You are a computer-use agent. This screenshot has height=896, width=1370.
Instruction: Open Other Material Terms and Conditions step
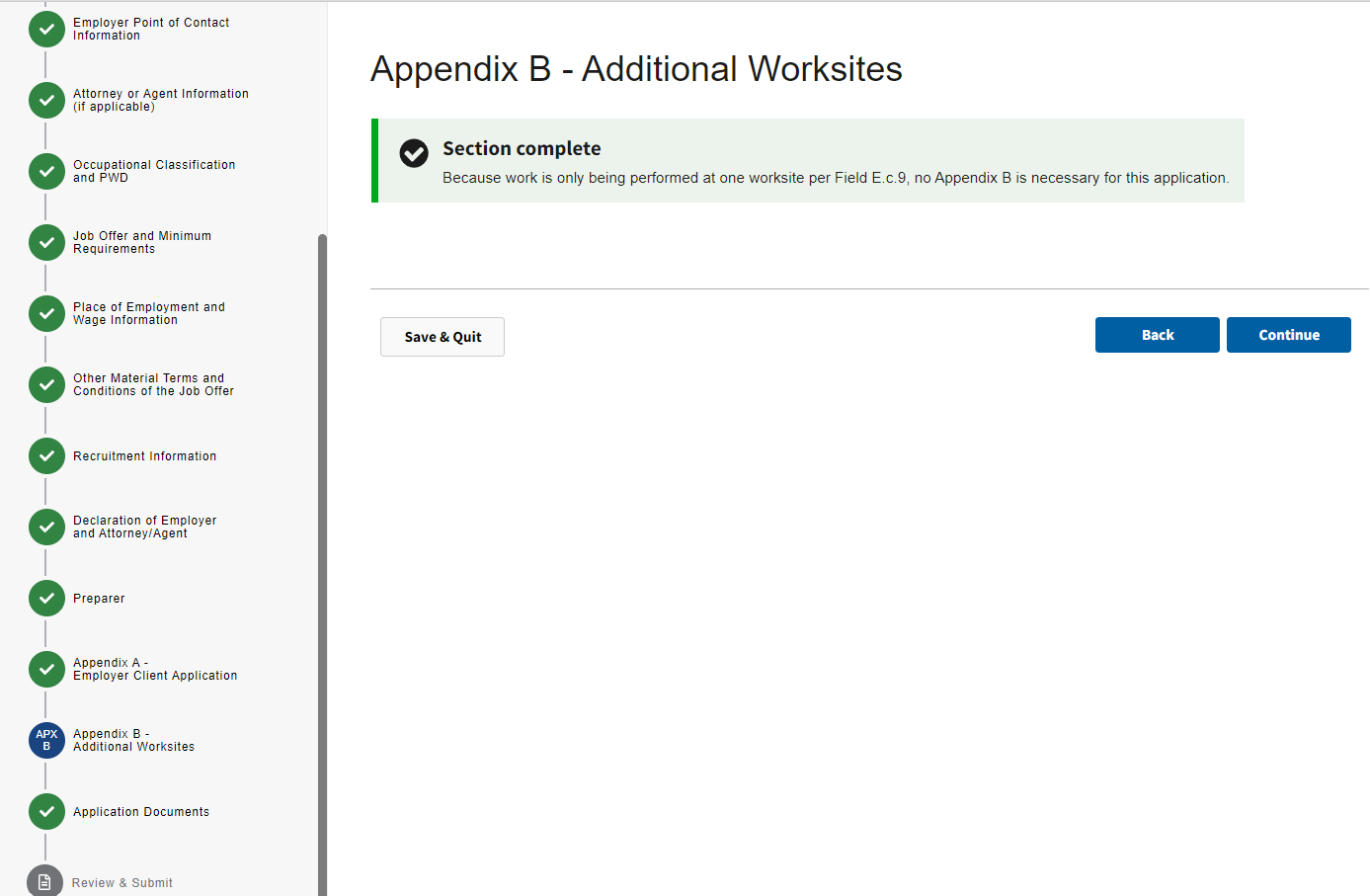153,385
